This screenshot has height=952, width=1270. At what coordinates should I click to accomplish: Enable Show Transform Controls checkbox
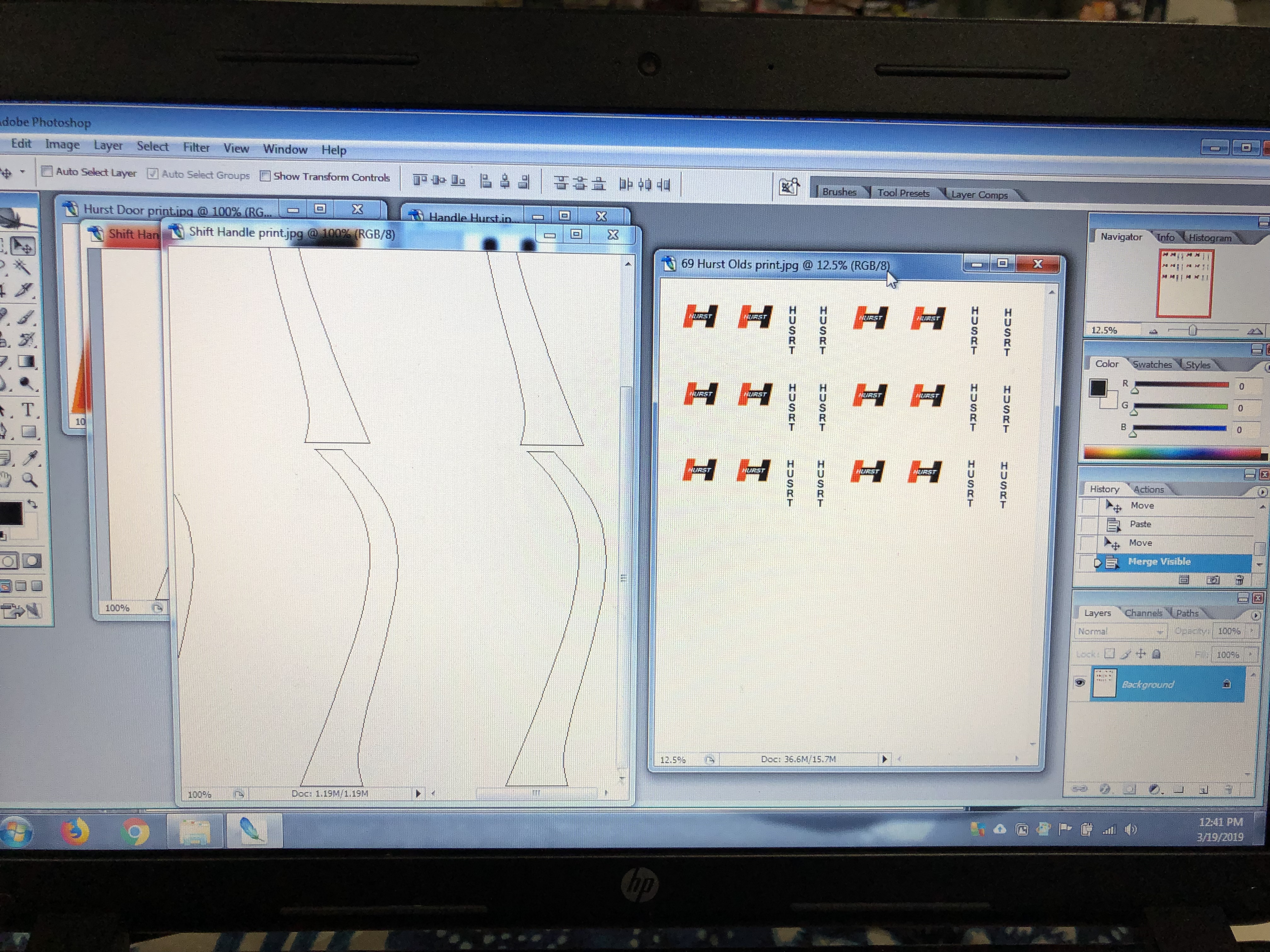coord(265,176)
